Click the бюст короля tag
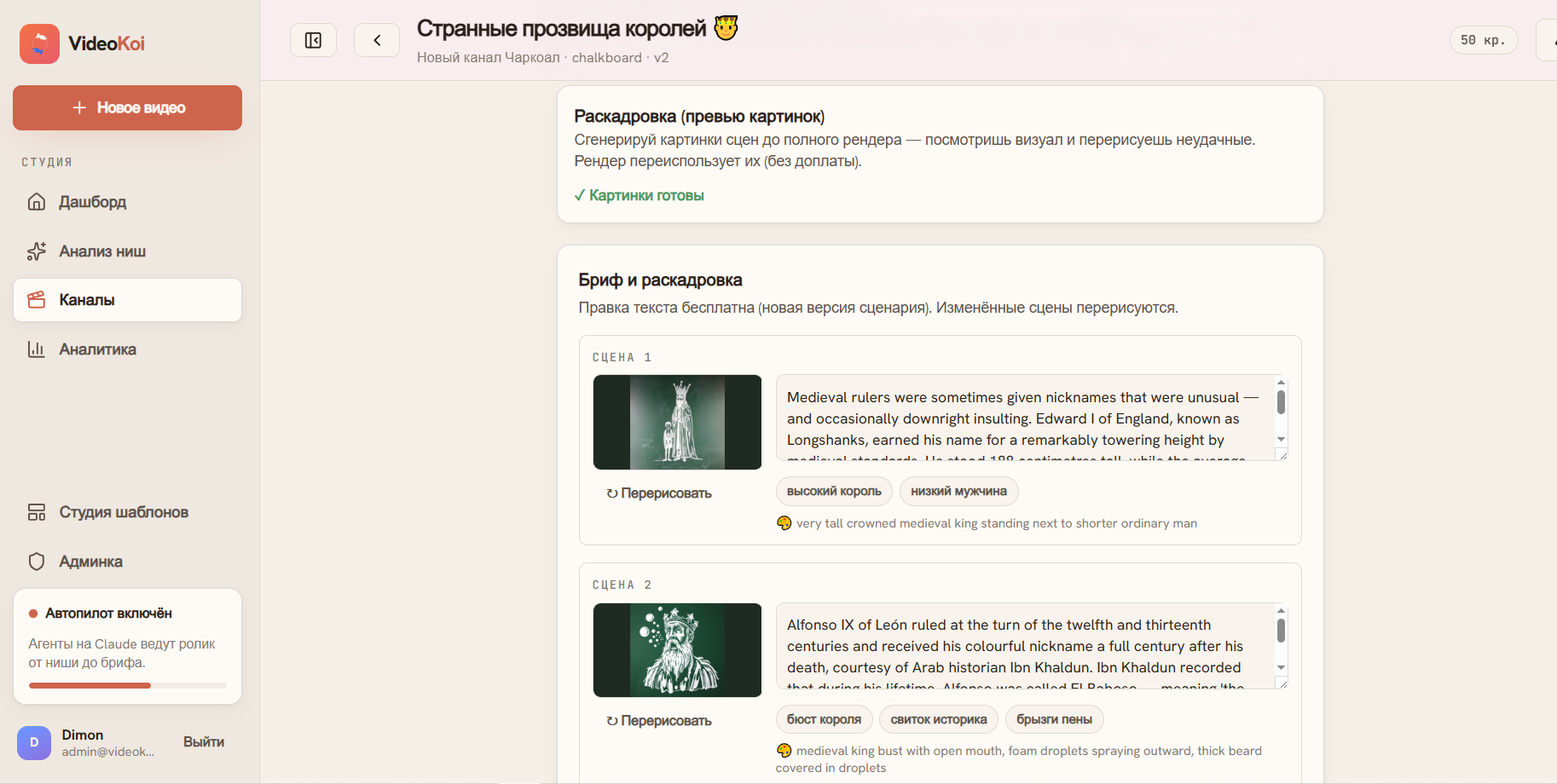 click(824, 719)
